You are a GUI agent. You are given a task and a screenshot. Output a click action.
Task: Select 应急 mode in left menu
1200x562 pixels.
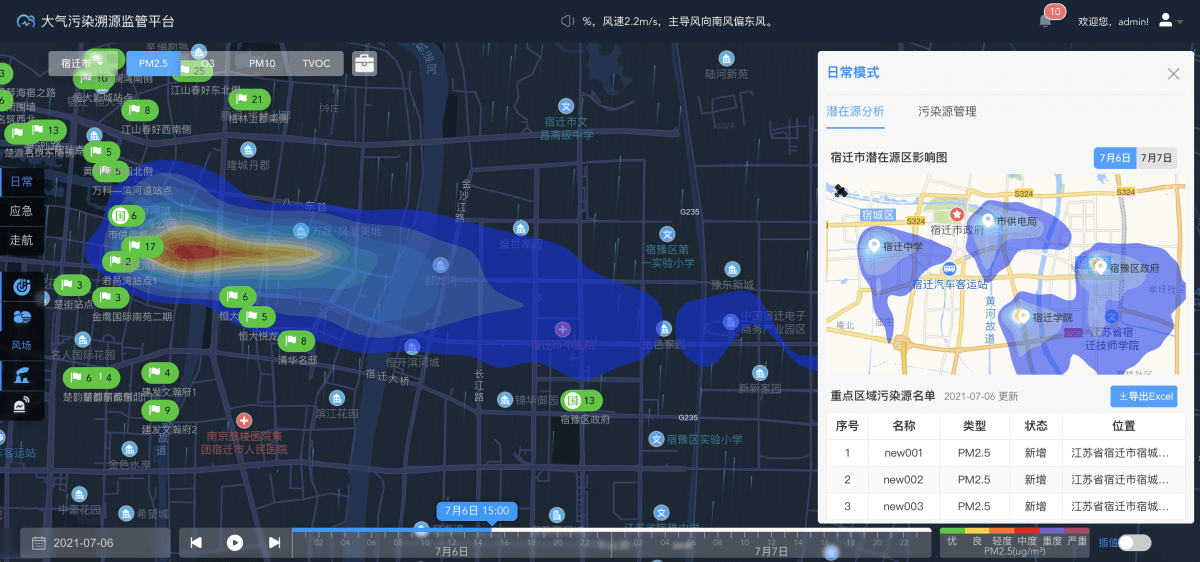point(21,211)
